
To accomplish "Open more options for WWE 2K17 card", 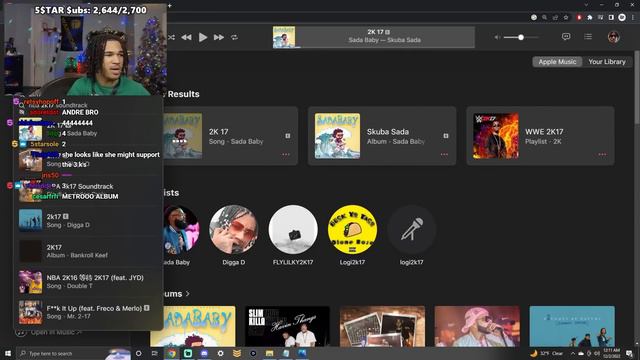I will click(602, 154).
